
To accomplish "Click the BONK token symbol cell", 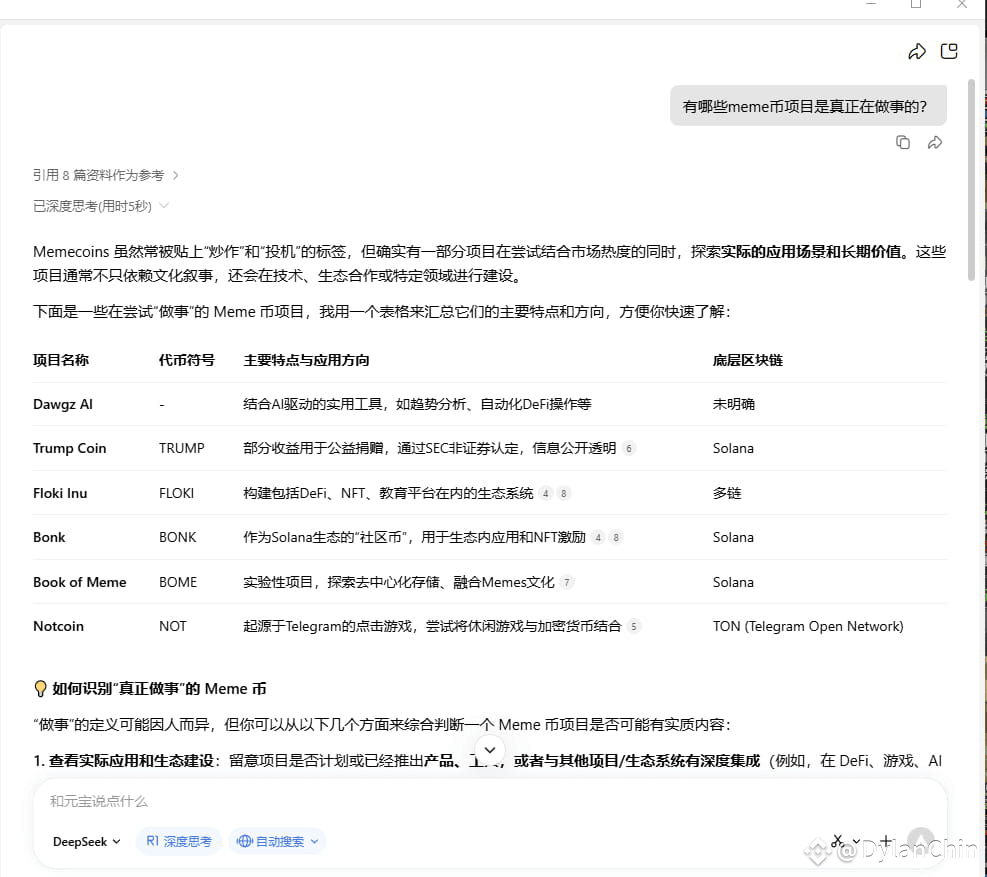I will (178, 537).
